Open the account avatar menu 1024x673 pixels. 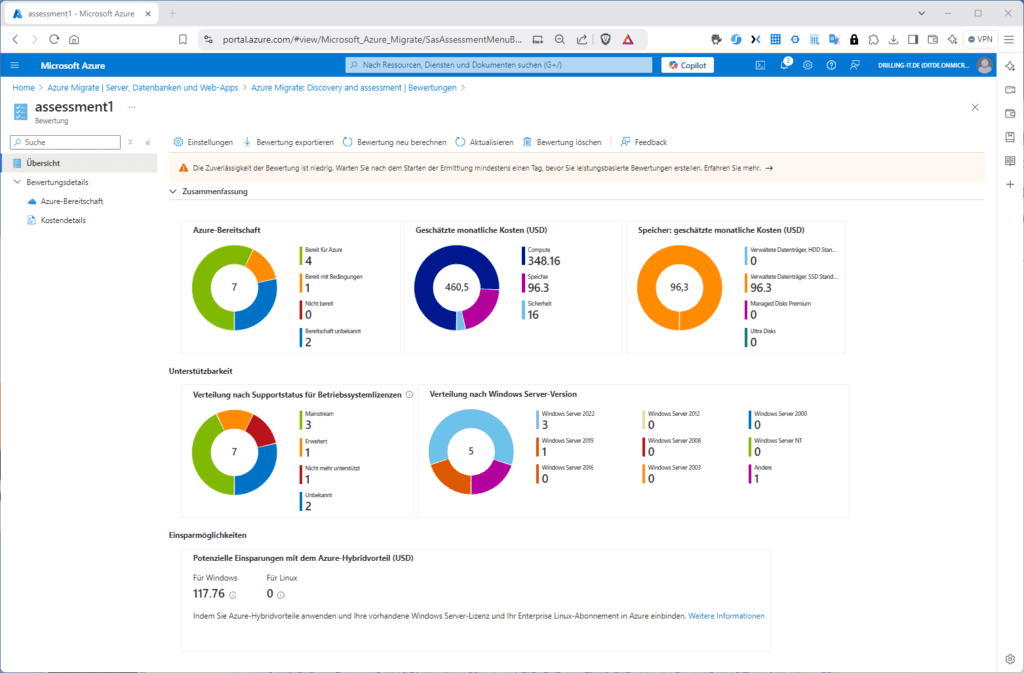(x=984, y=65)
